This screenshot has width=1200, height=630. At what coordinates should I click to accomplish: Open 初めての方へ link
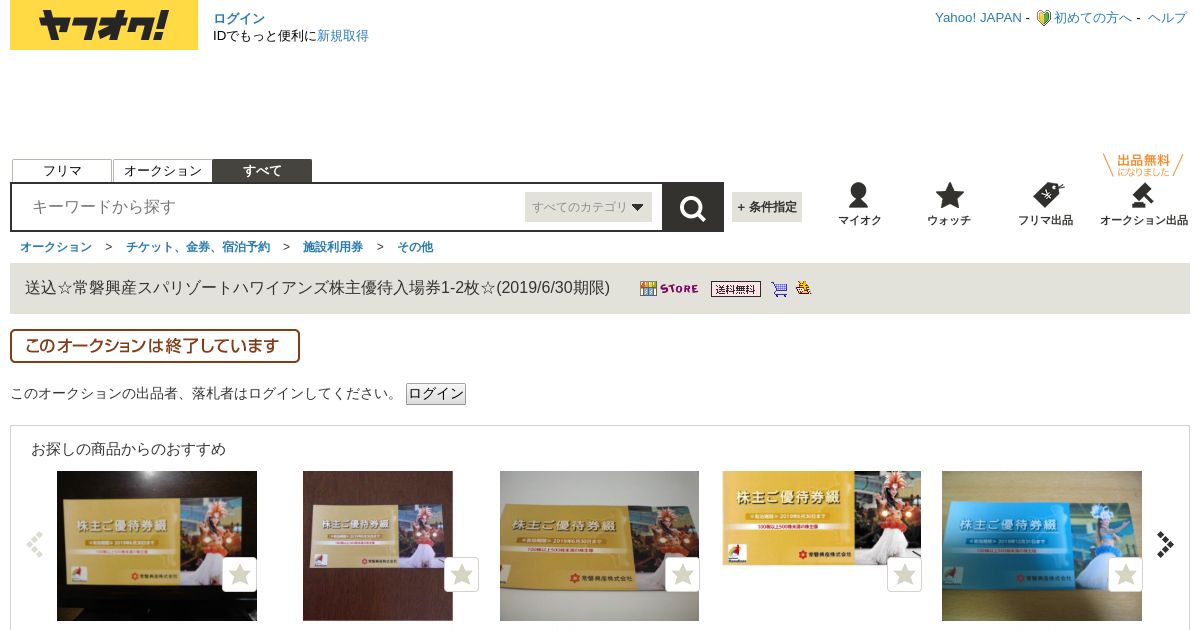tap(1093, 18)
